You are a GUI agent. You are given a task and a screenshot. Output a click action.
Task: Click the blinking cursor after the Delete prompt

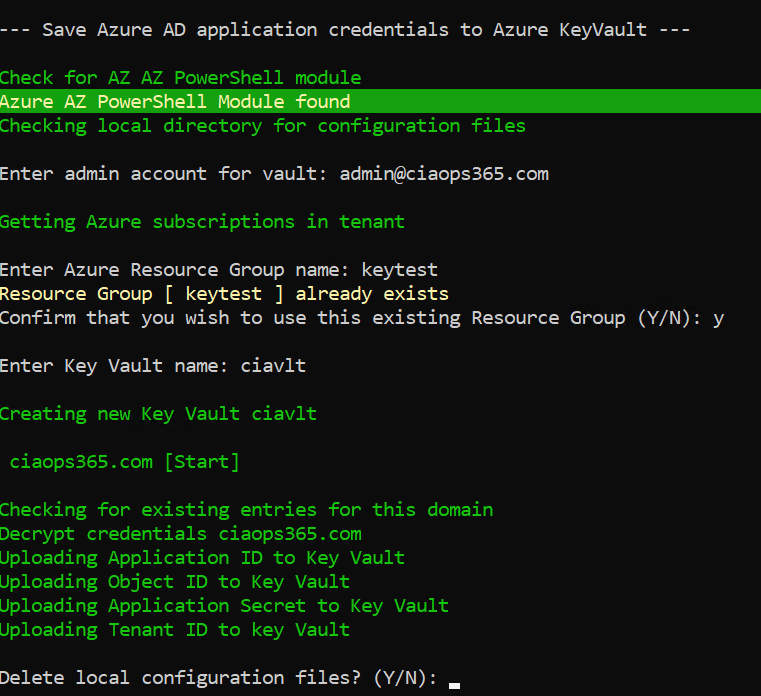(454, 684)
